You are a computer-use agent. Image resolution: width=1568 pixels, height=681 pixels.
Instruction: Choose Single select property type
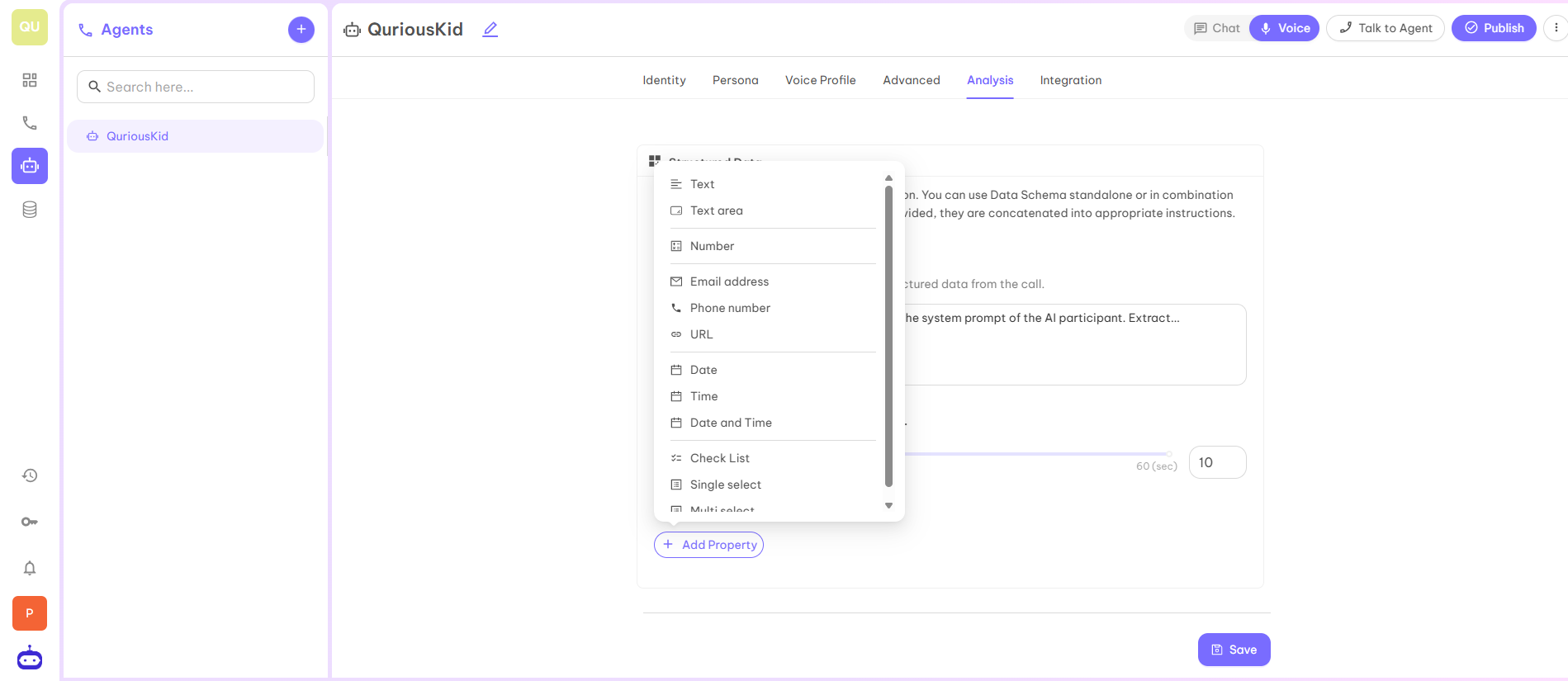pos(773,485)
